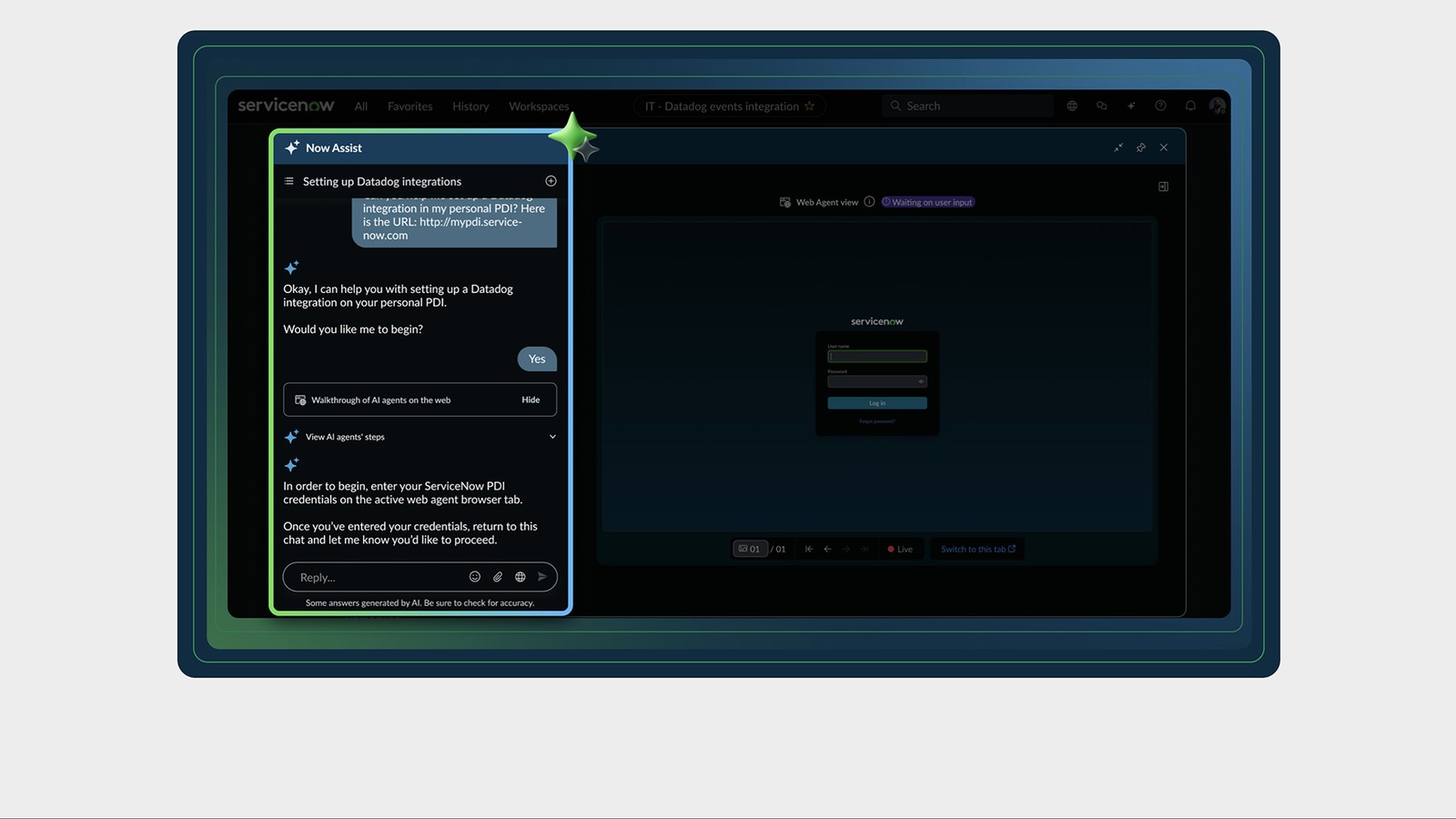Toggle the side panel layout icon
1456x819 pixels.
[1163, 187]
